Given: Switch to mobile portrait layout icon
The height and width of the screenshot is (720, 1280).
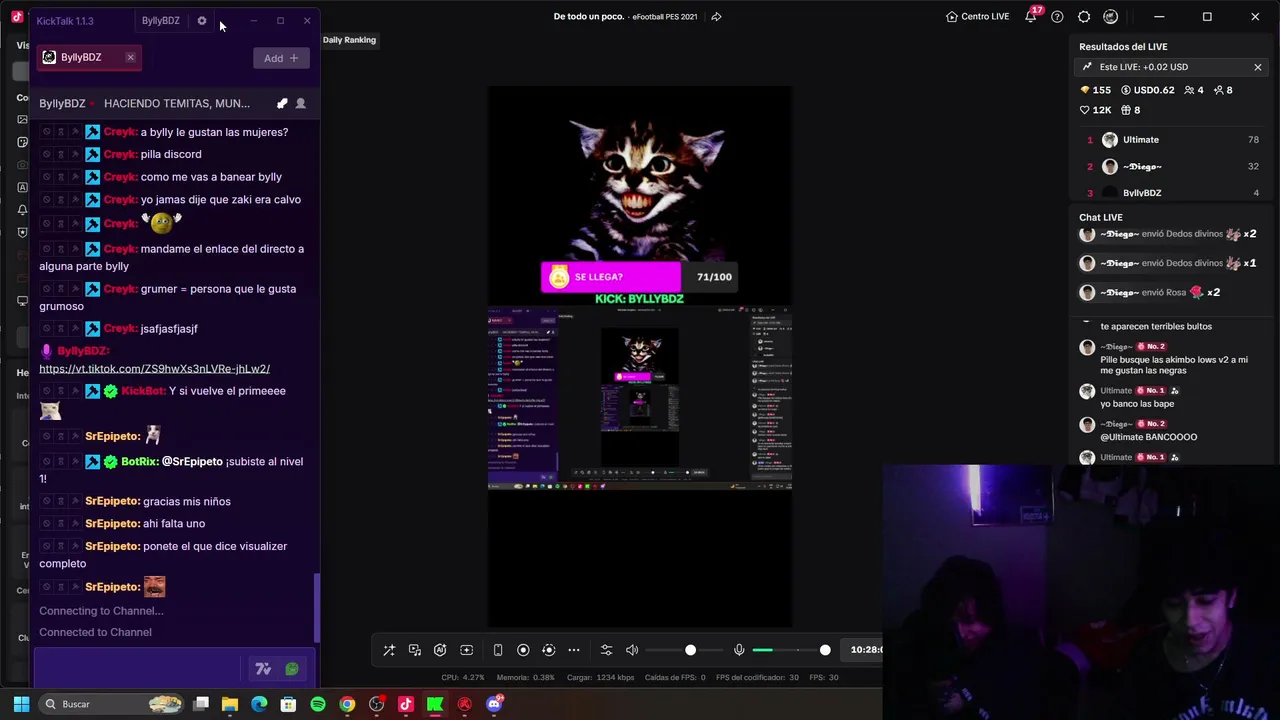Looking at the screenshot, I should tap(498, 650).
